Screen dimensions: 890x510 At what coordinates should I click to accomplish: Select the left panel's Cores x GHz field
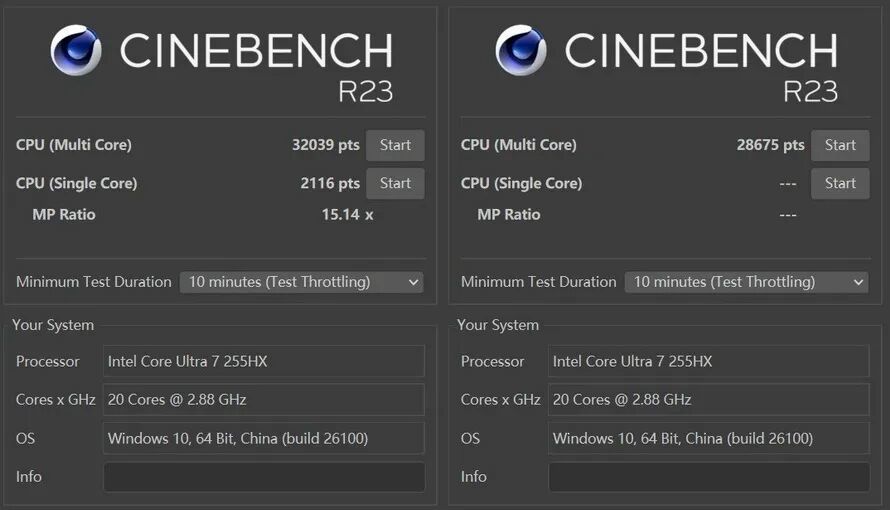tap(264, 399)
